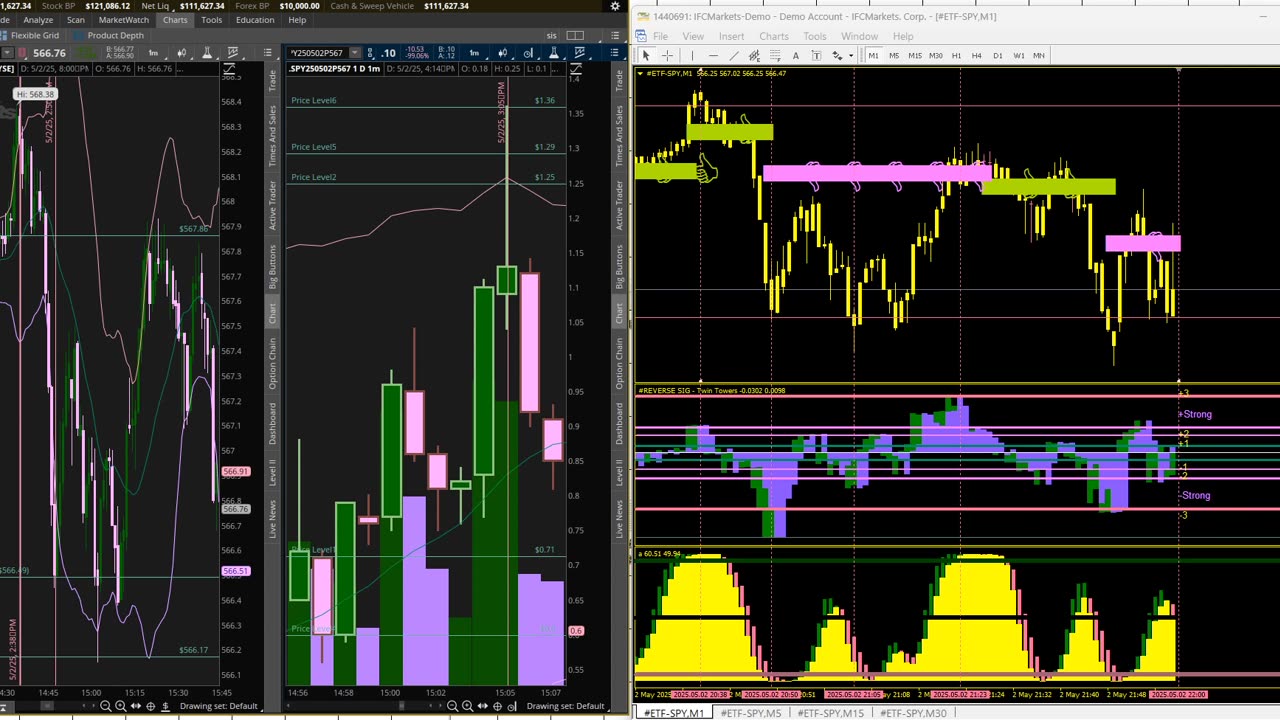Image resolution: width=1280 pixels, height=720 pixels.
Task: Switch to M15 timeframe button
Action: [915, 55]
